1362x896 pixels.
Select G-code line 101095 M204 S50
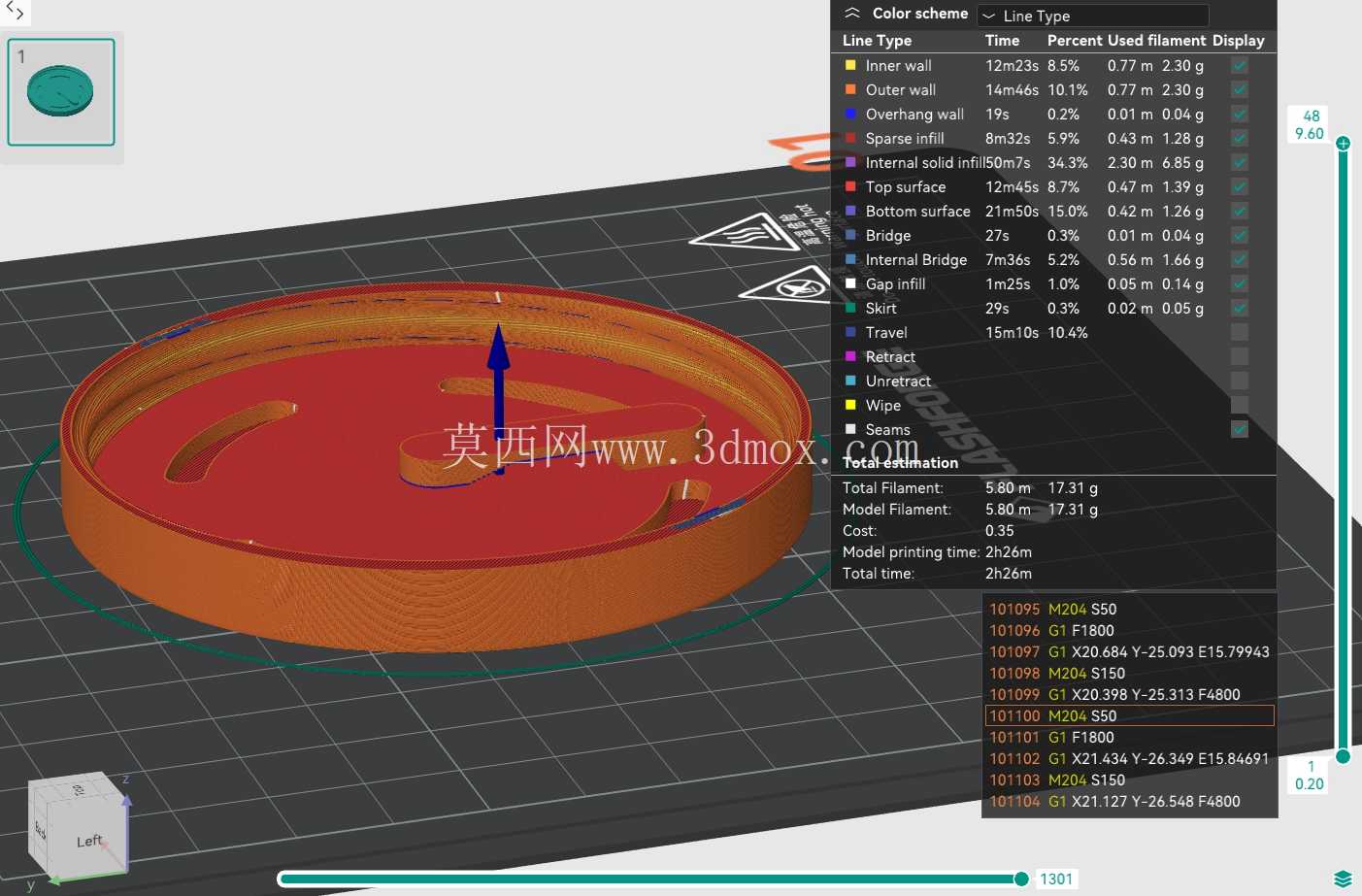point(1130,609)
